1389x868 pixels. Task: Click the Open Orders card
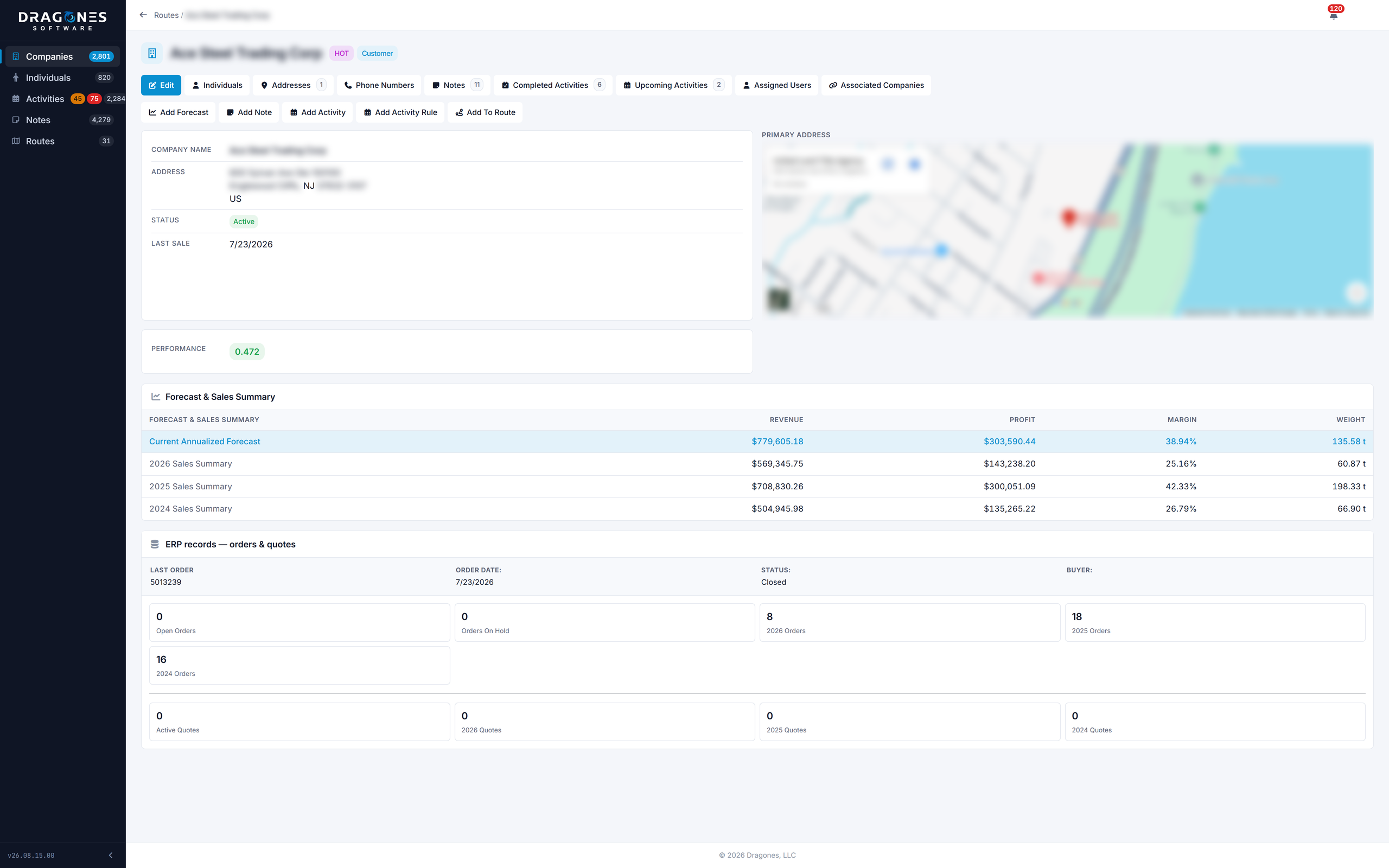[x=300, y=622]
